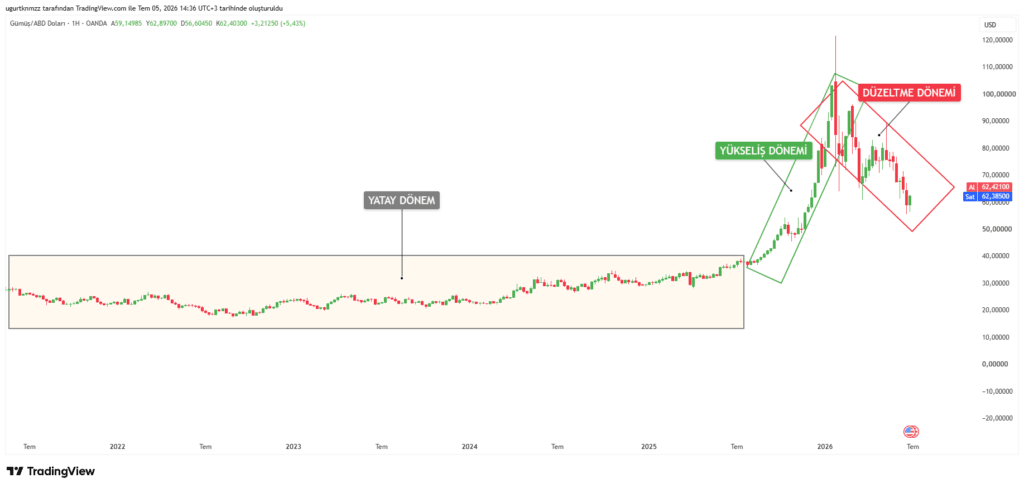
Task: Click the TradingView logo at bottom left
Action: point(51,471)
